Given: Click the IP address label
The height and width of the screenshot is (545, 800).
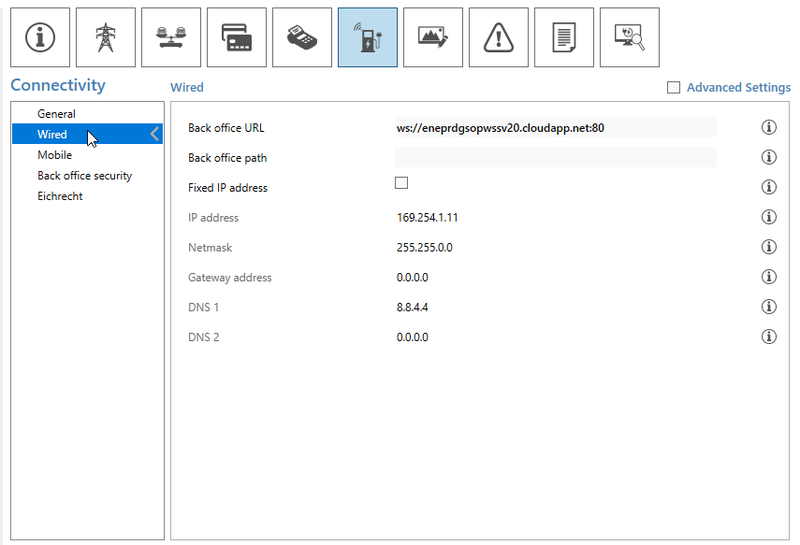Looking at the screenshot, I should coord(213,217).
